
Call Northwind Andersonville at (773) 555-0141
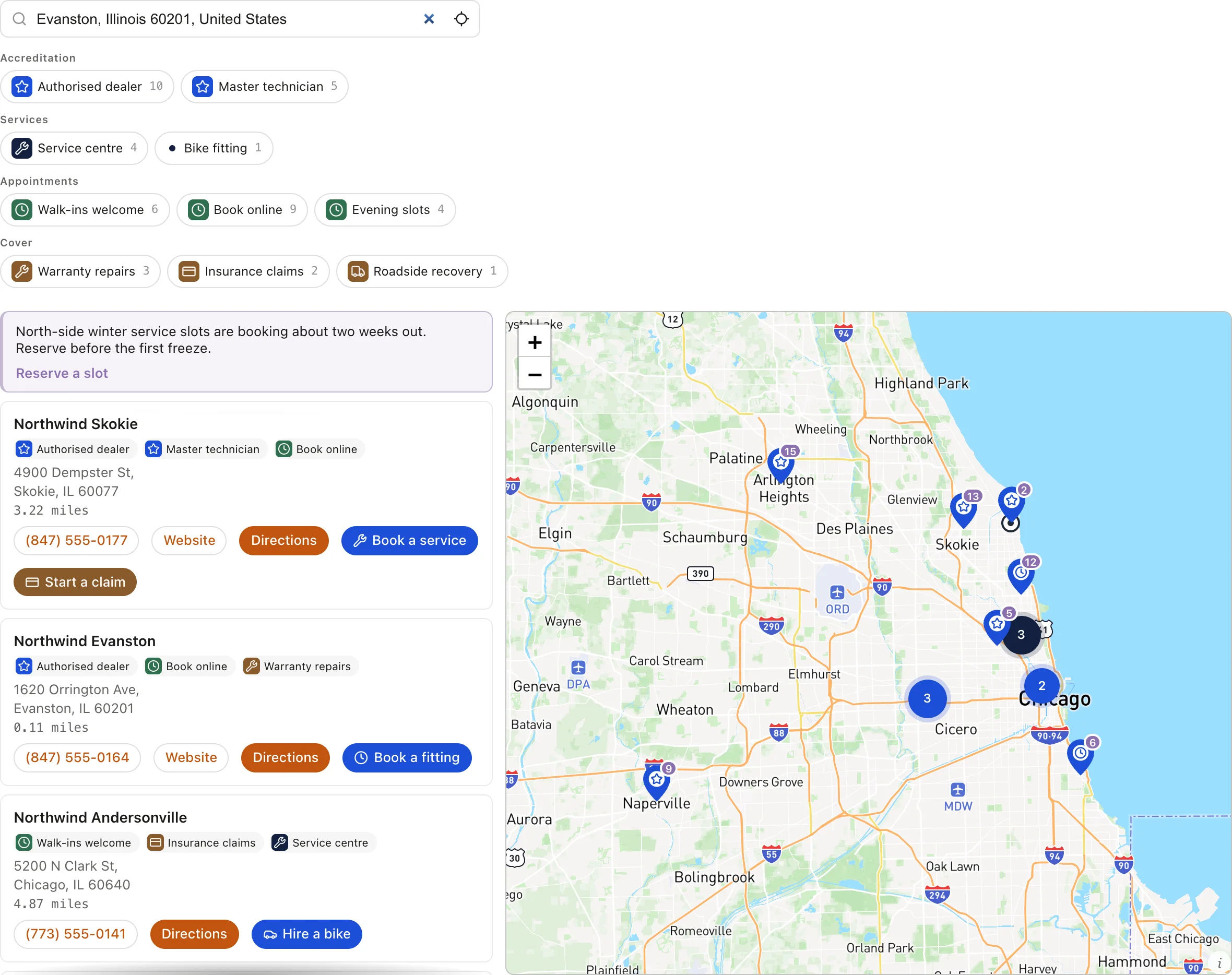point(75,934)
